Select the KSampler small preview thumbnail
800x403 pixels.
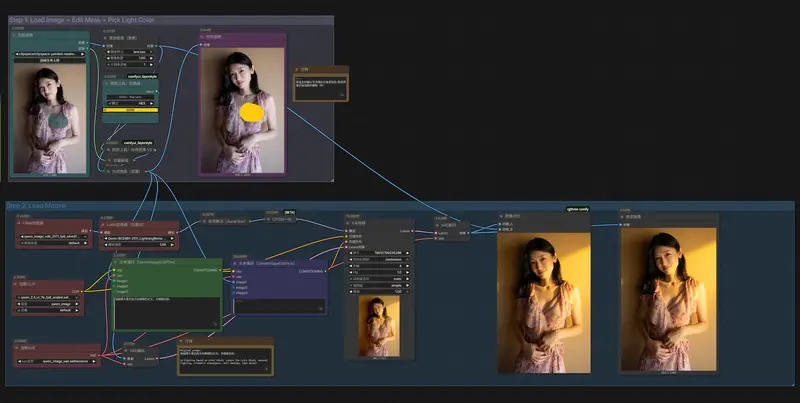[x=379, y=326]
